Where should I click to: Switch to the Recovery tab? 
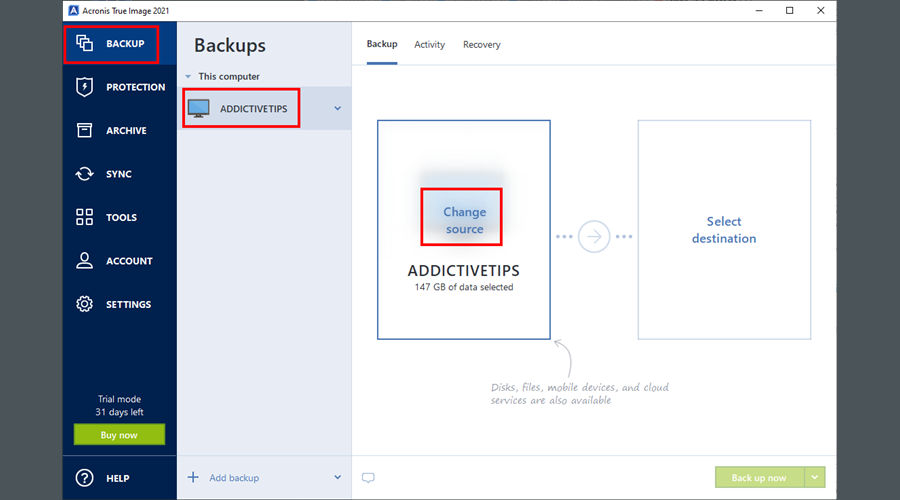point(482,45)
